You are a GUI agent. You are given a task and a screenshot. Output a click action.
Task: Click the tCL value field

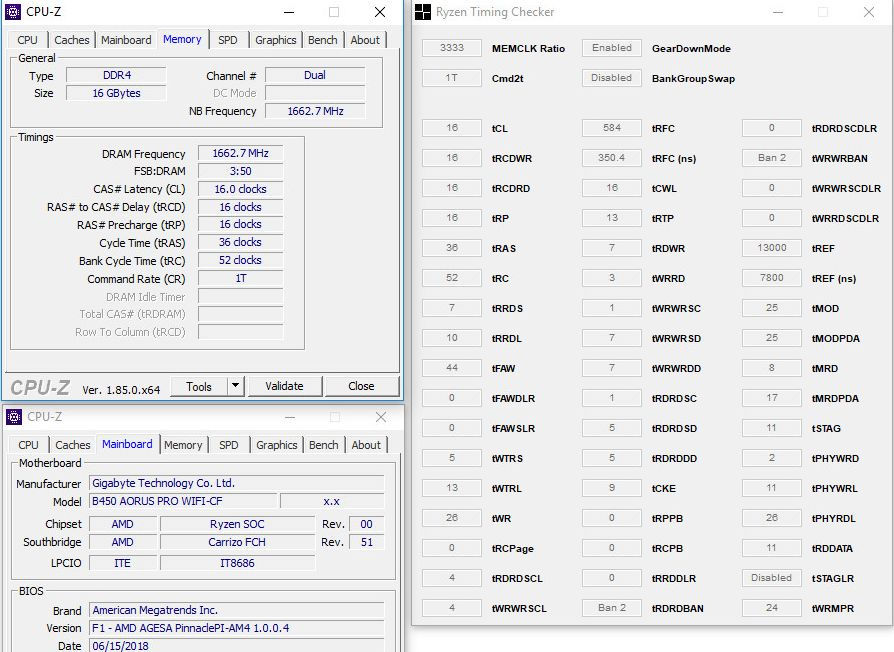pos(451,128)
